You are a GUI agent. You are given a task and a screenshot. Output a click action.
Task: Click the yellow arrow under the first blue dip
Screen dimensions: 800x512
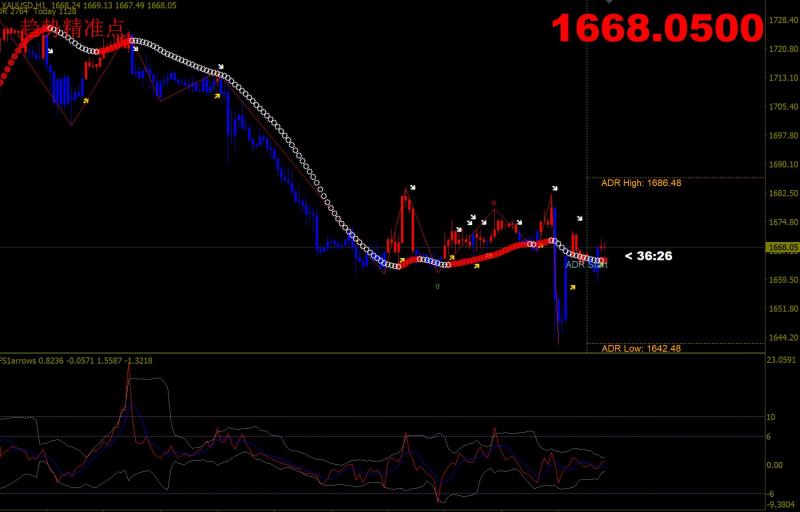(86, 100)
